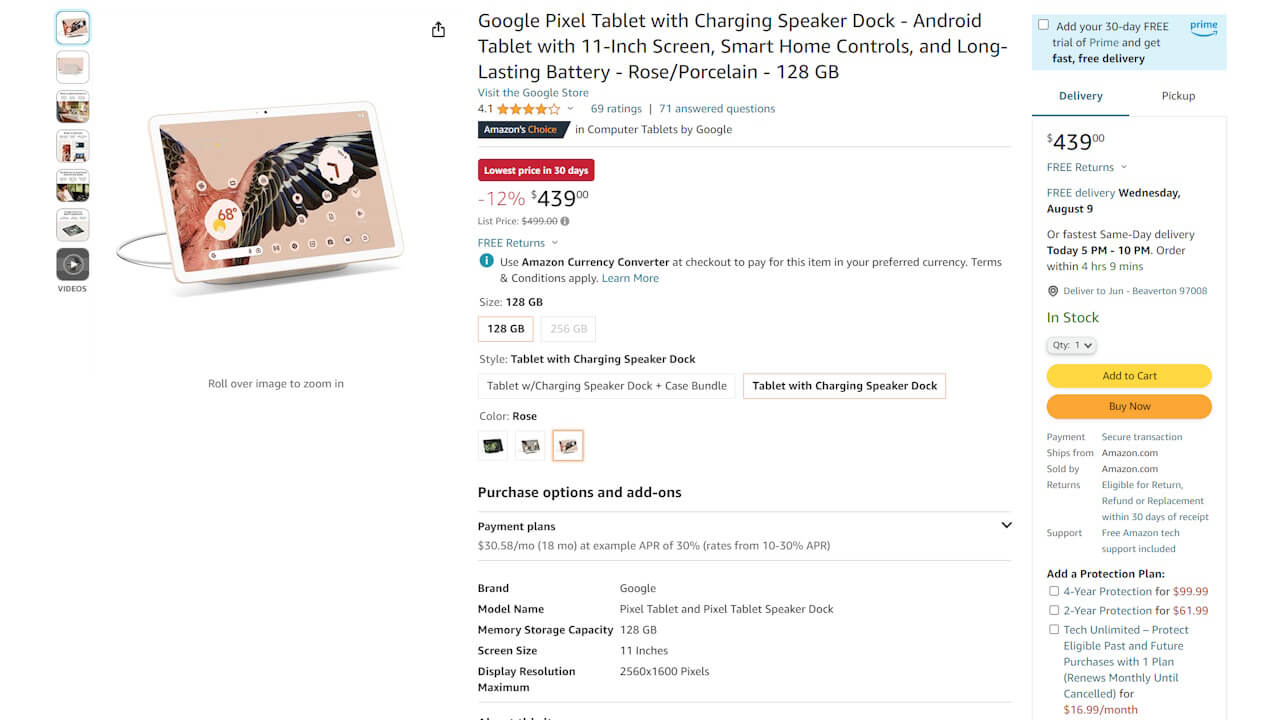Image resolution: width=1280 pixels, height=720 pixels.
Task: Click the Add to Cart button
Action: (x=1129, y=375)
